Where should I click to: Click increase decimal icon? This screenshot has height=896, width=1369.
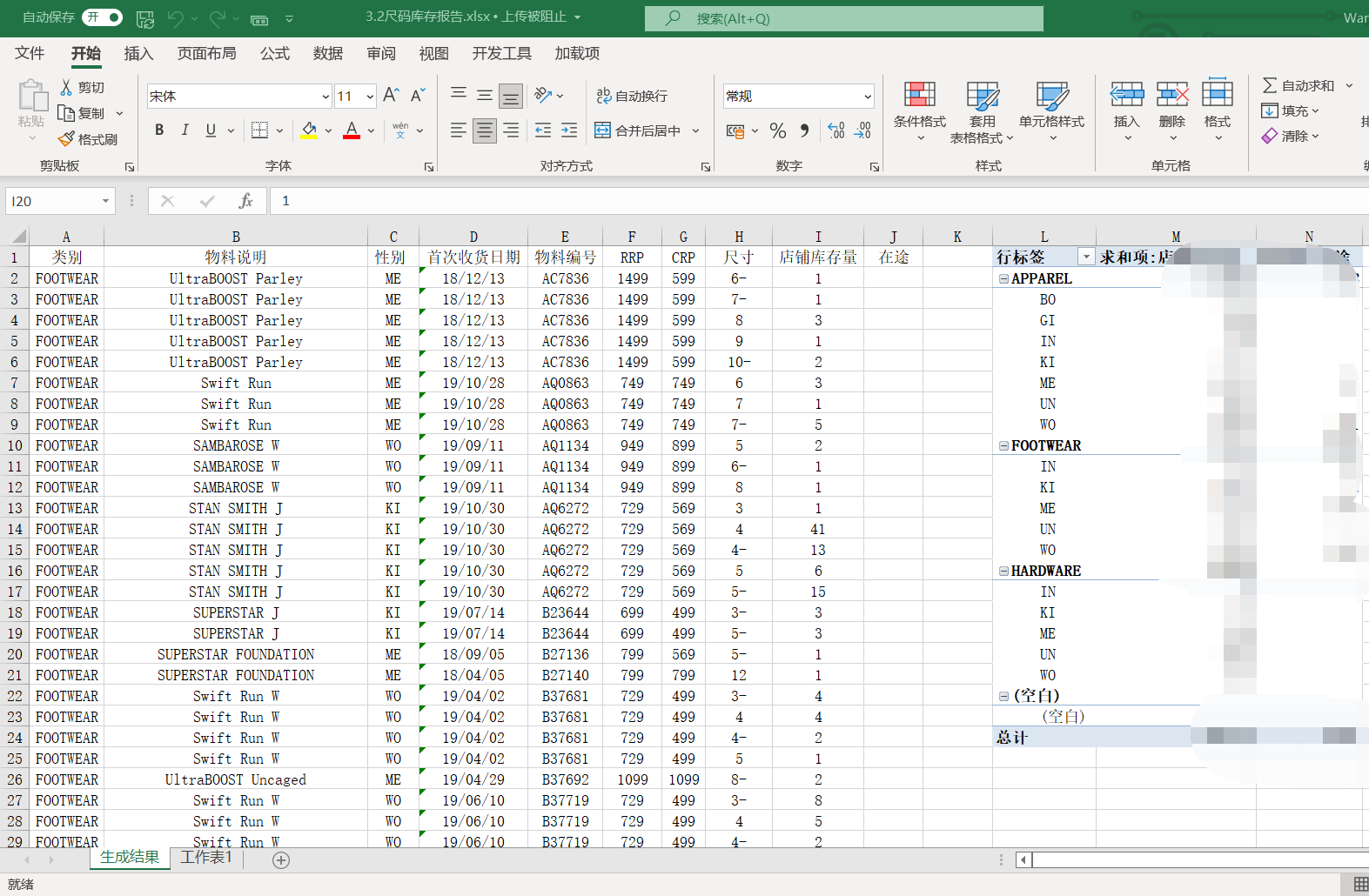836,130
